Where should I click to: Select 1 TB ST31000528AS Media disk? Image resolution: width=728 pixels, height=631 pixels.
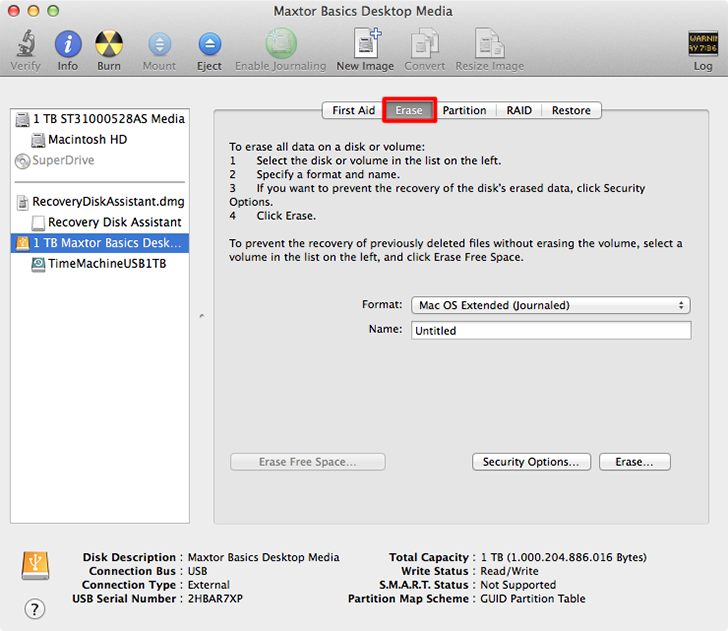point(100,119)
